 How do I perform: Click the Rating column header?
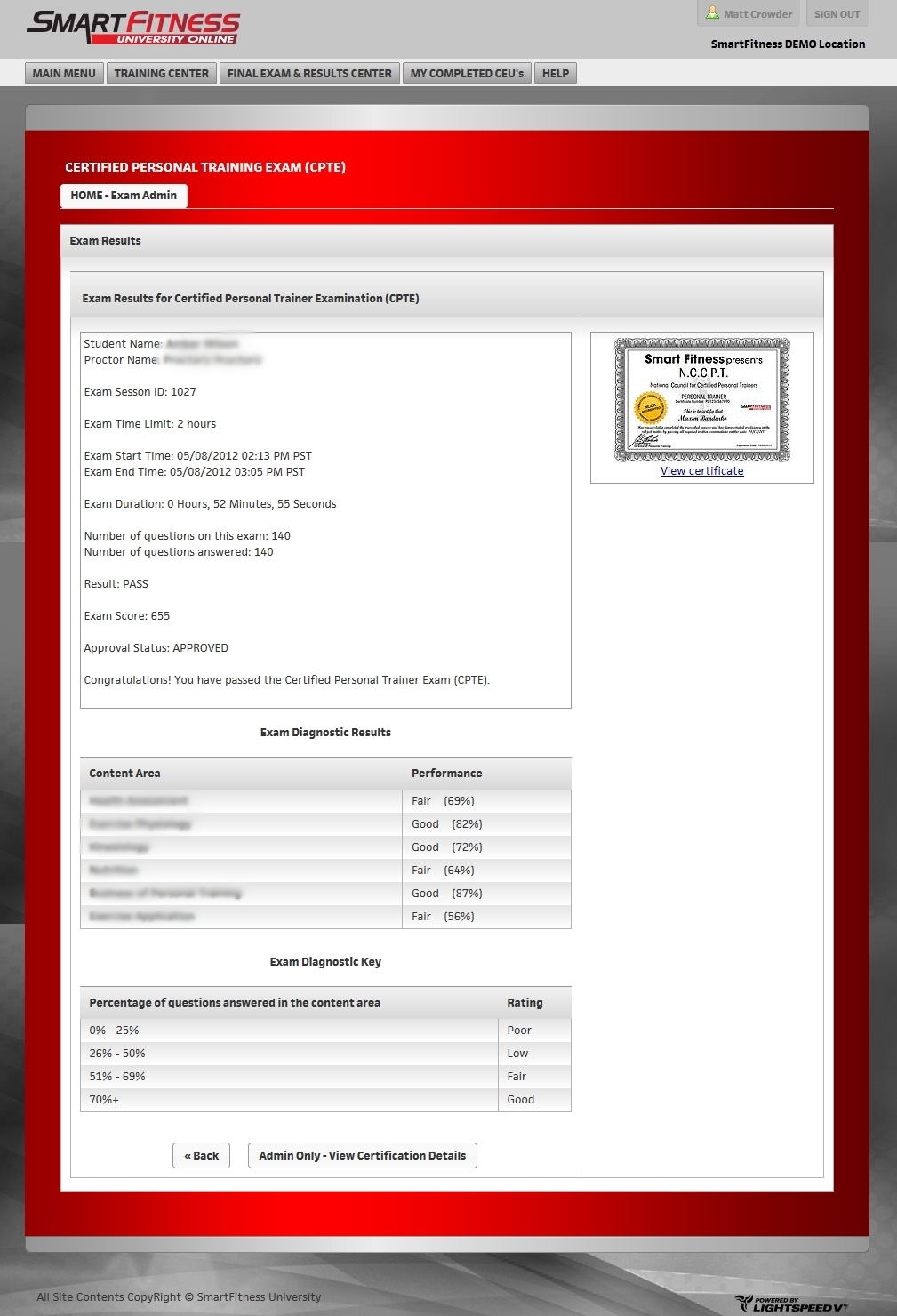click(x=525, y=1003)
